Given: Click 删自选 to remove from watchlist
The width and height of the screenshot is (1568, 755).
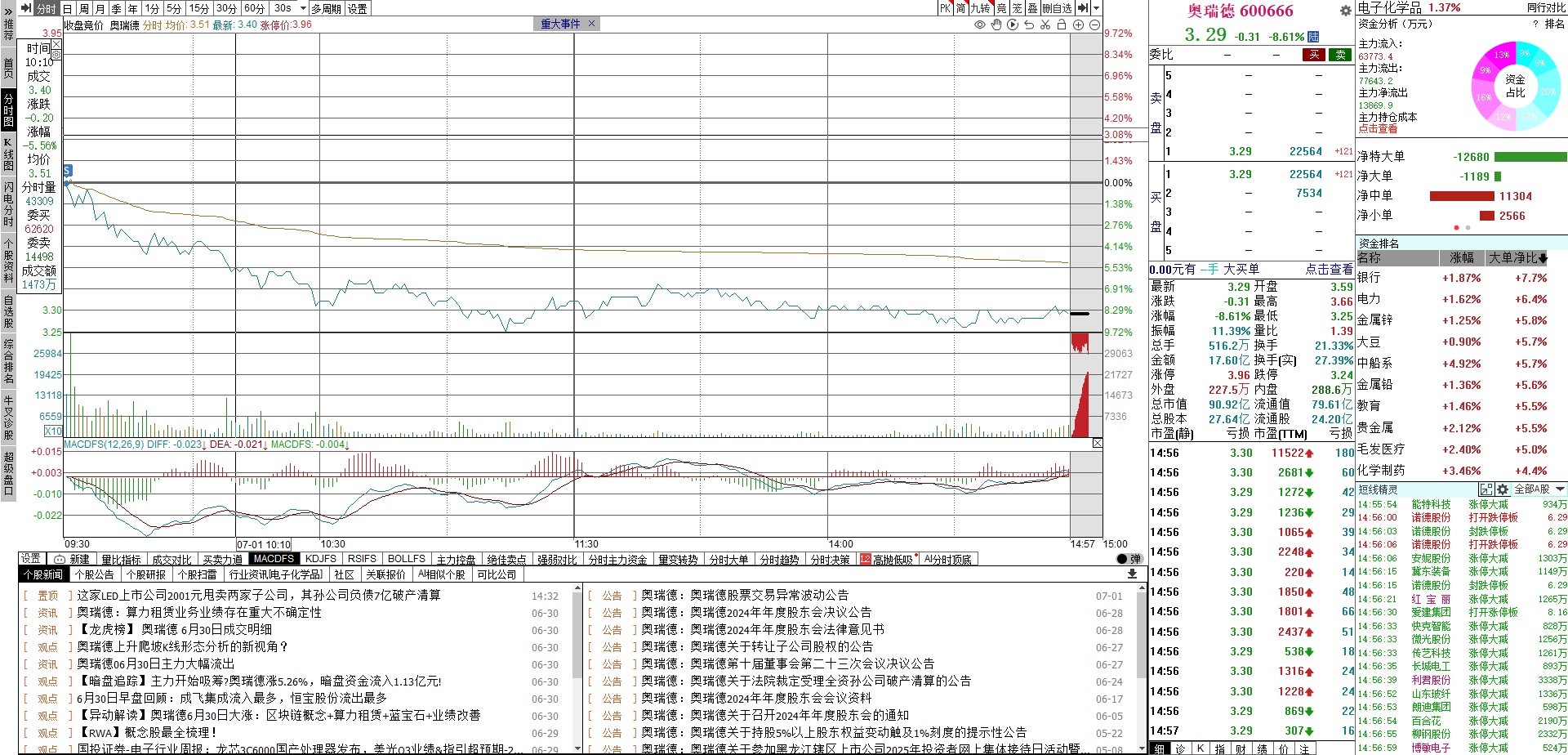Looking at the screenshot, I should click(x=1058, y=8).
